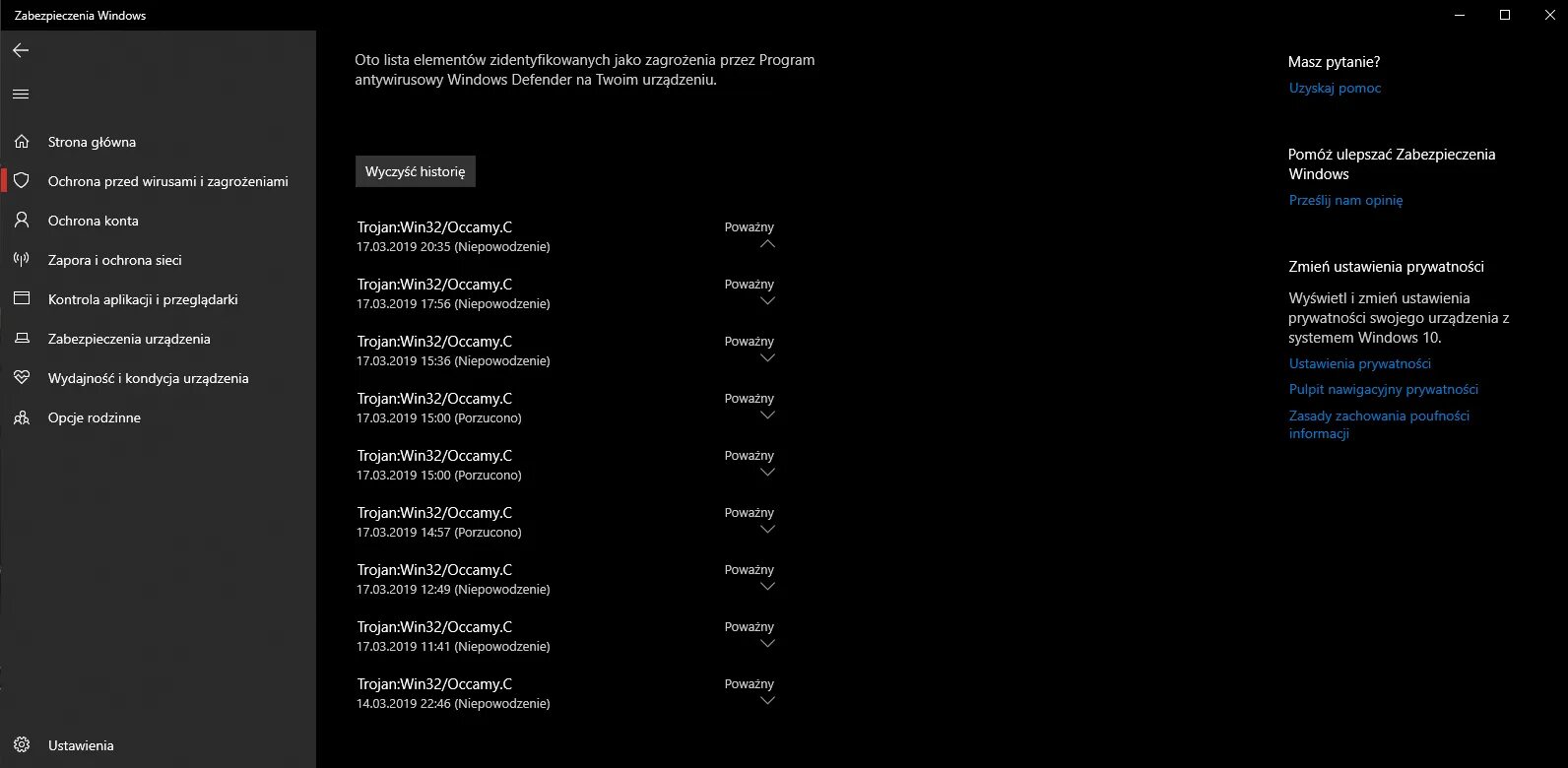Collapse the 20:35 Trojan threat entry
The width and height of the screenshot is (1568, 768).
(x=768, y=244)
